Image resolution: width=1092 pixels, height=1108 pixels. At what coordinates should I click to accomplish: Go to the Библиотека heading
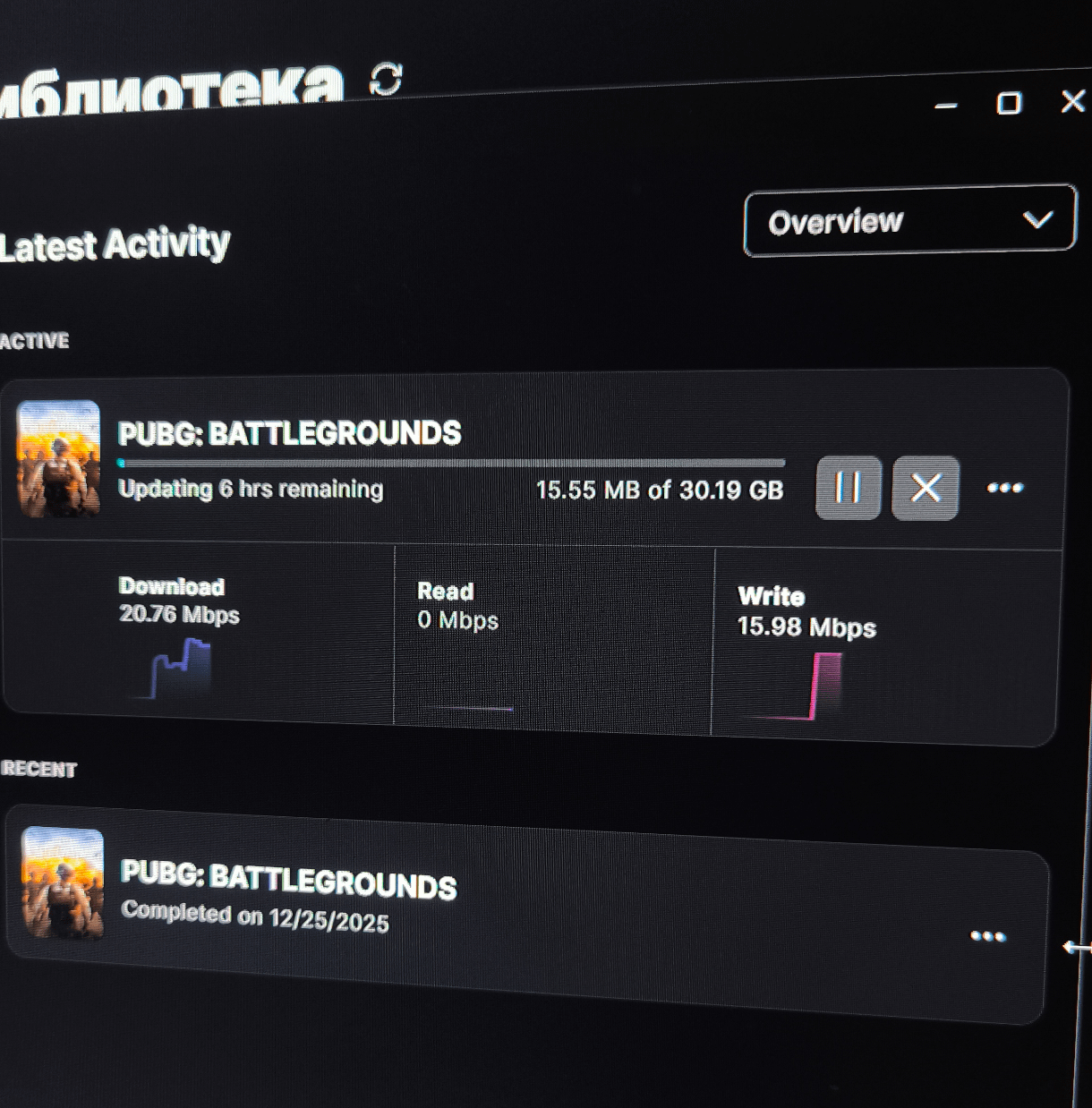pyautogui.click(x=170, y=89)
